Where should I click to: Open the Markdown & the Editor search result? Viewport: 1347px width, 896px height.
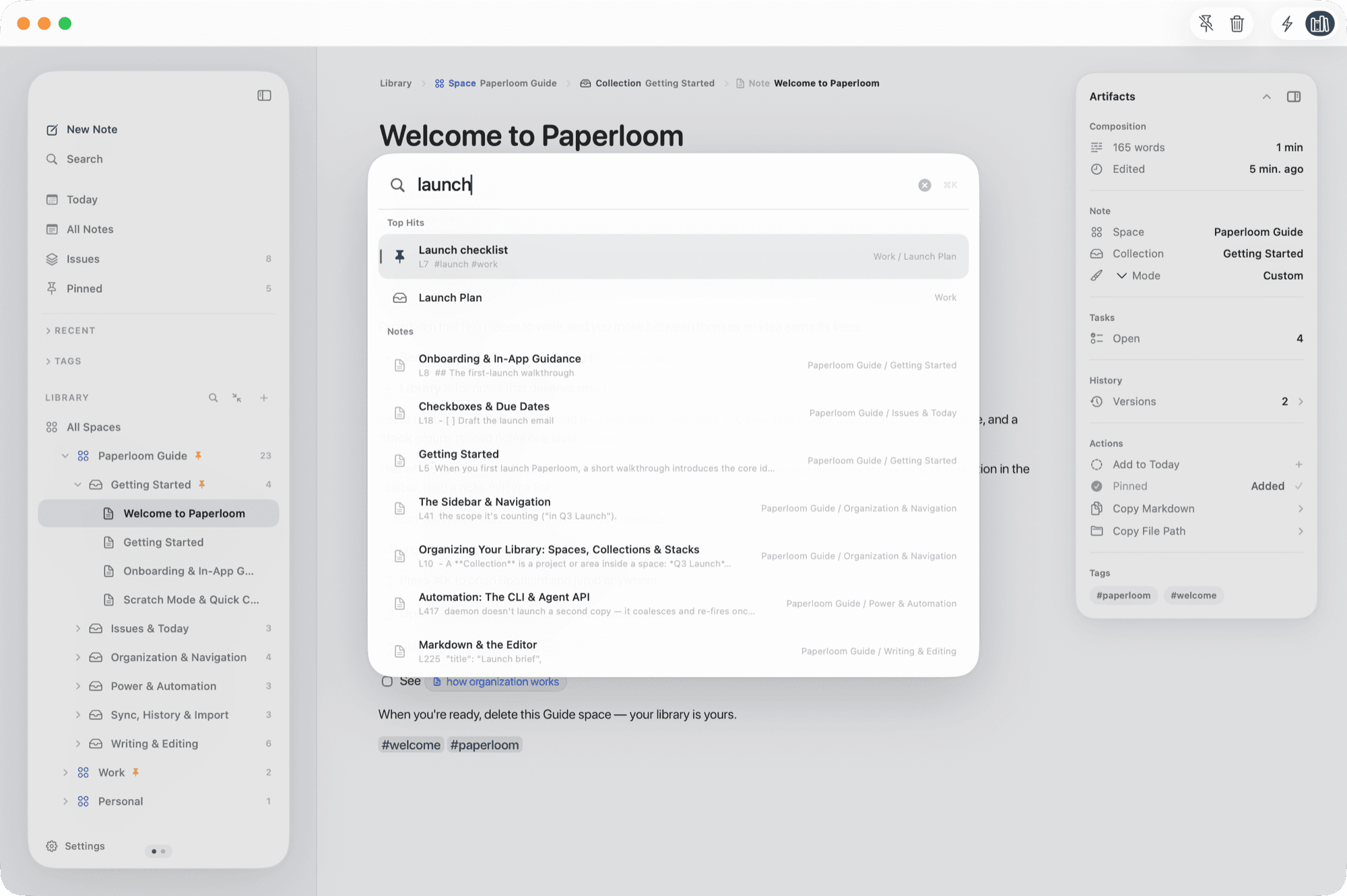tap(673, 651)
